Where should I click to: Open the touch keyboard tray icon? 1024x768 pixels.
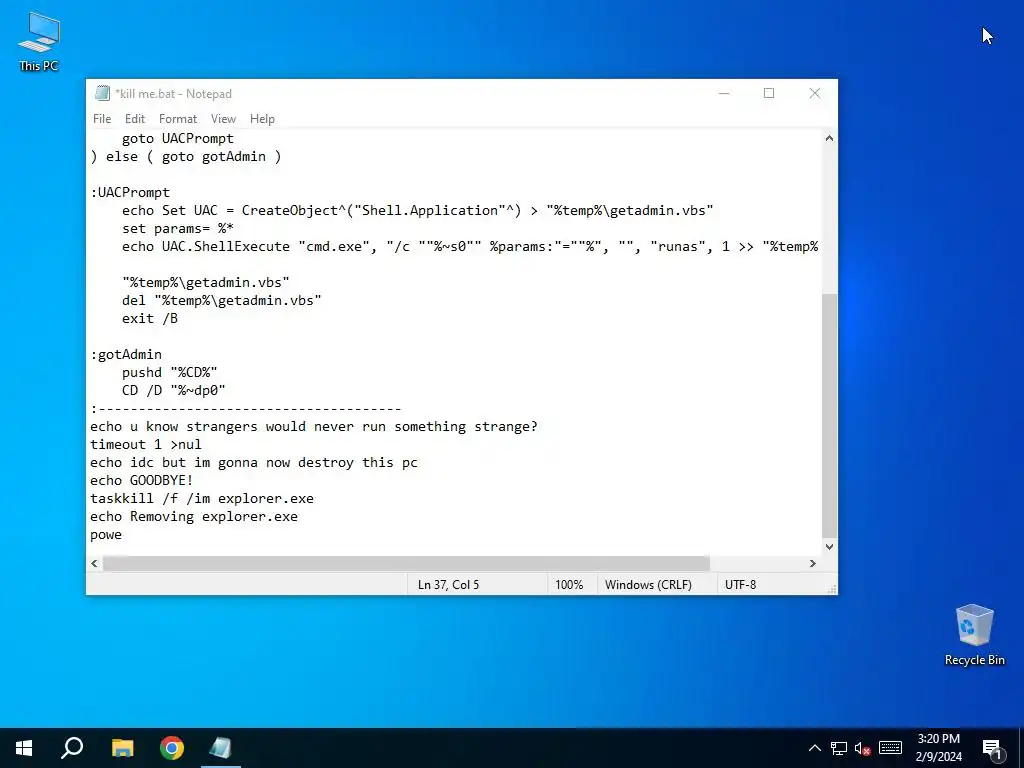[890, 748]
